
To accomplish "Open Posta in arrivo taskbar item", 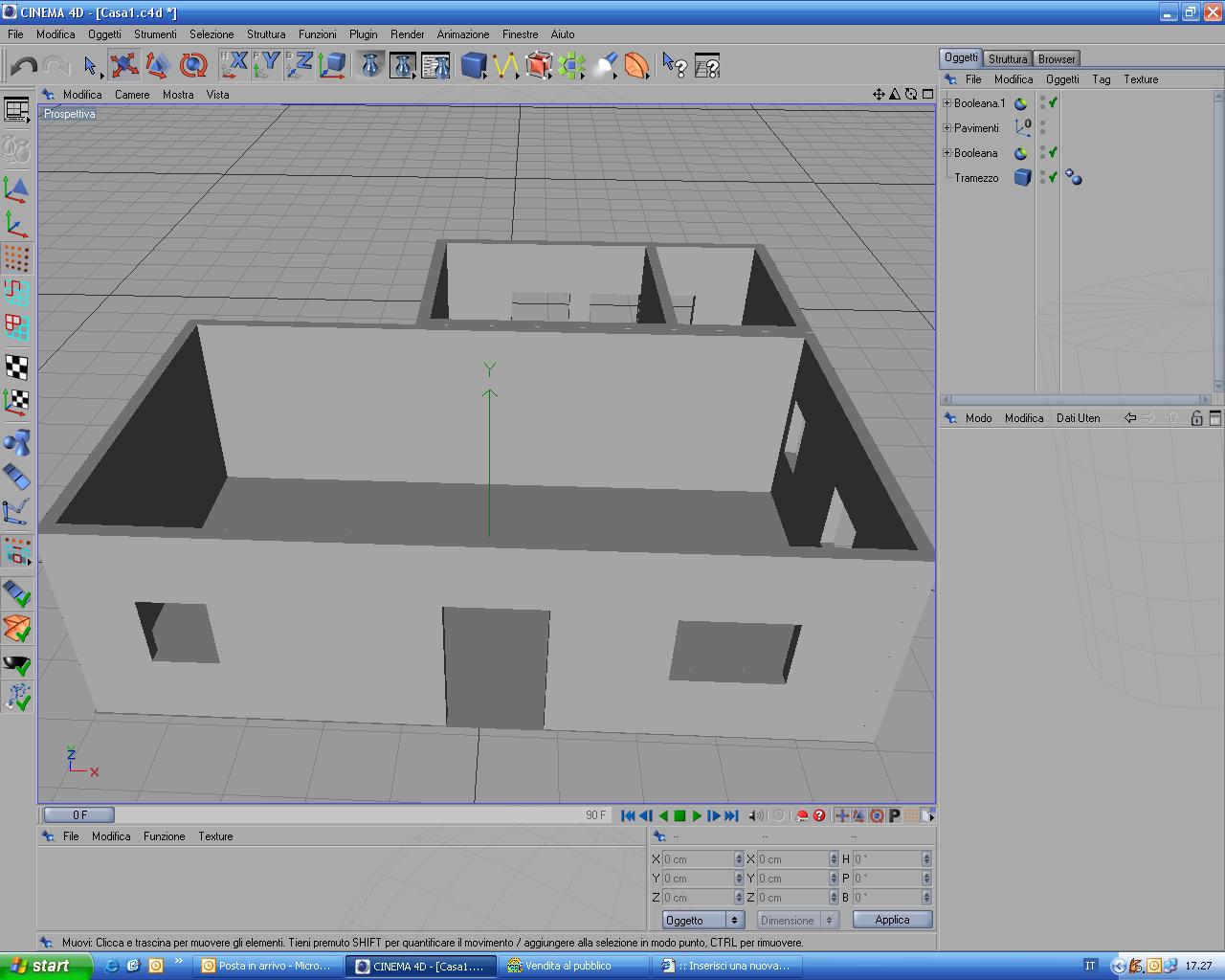I will click(269, 966).
